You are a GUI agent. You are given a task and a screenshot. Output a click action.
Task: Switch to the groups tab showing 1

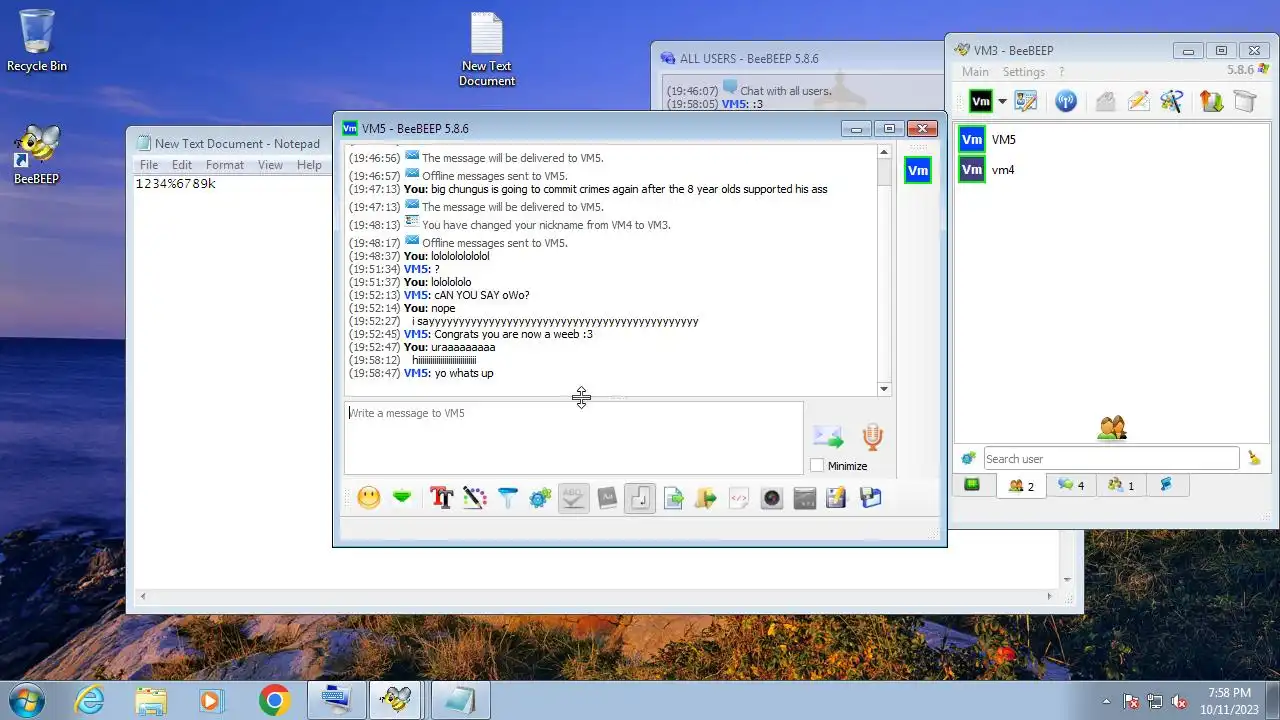(x=1121, y=485)
